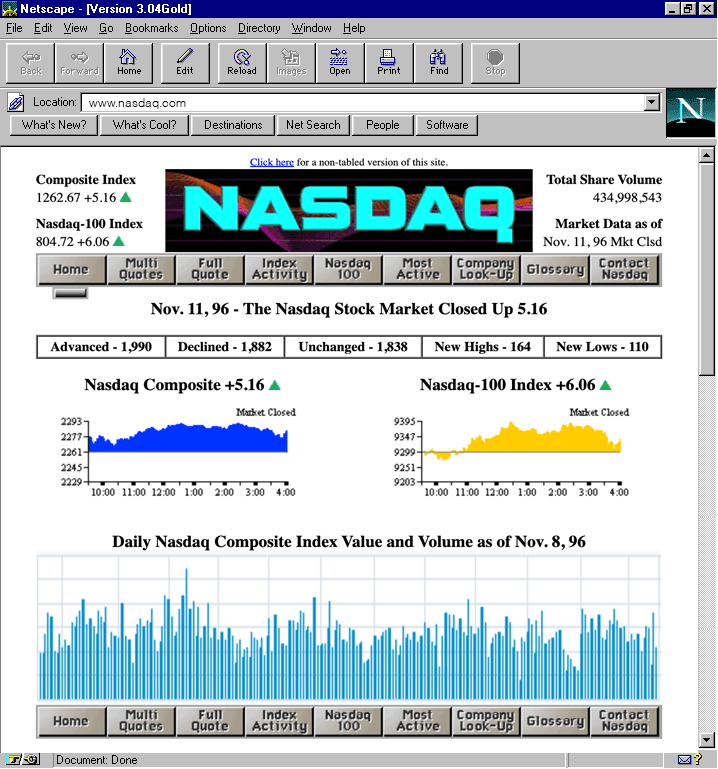Image resolution: width=718 pixels, height=769 pixels.
Task: Expand the Location history dropdown
Action: click(x=651, y=103)
